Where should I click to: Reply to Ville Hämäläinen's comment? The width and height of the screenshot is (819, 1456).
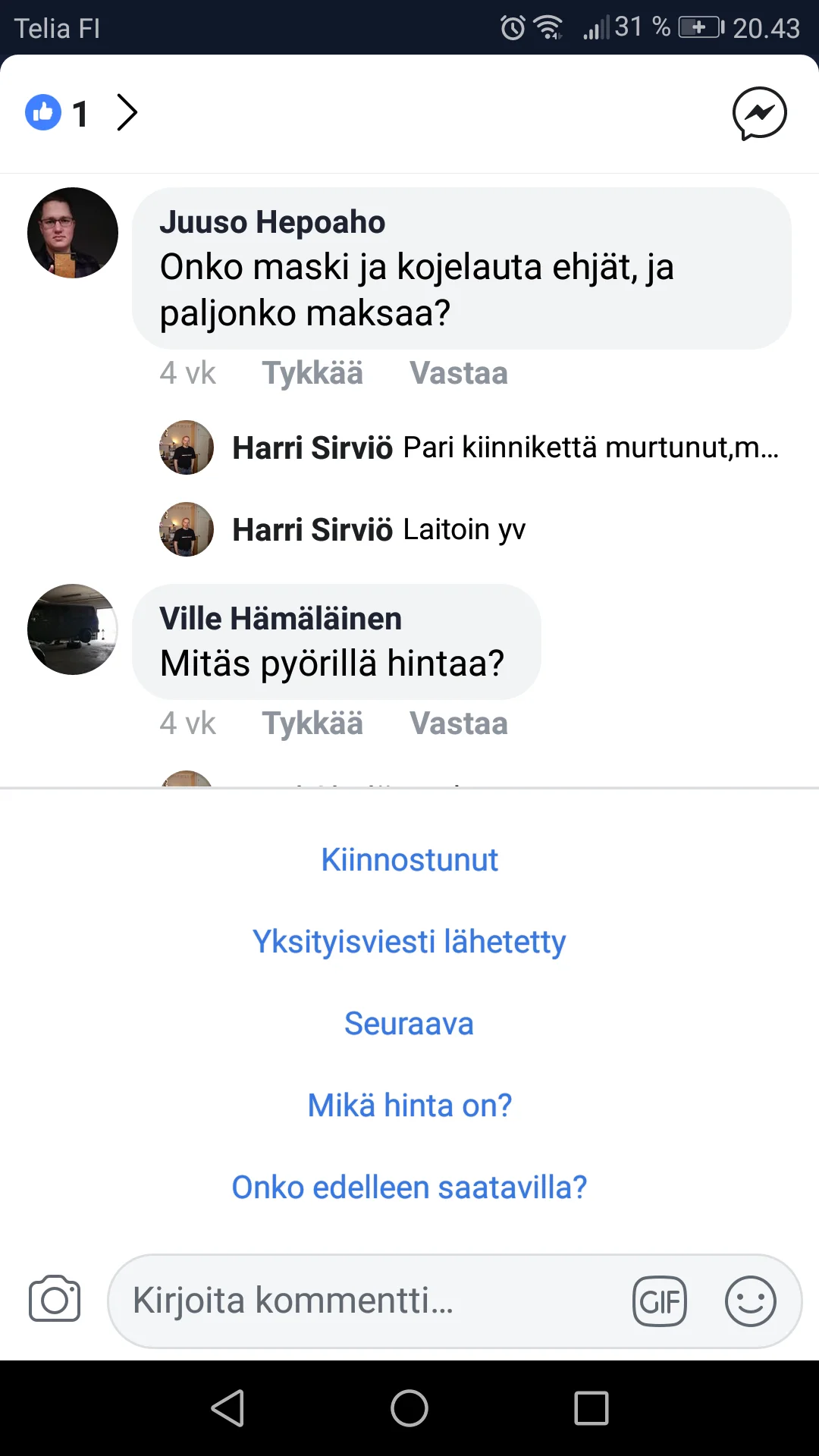[x=459, y=723]
